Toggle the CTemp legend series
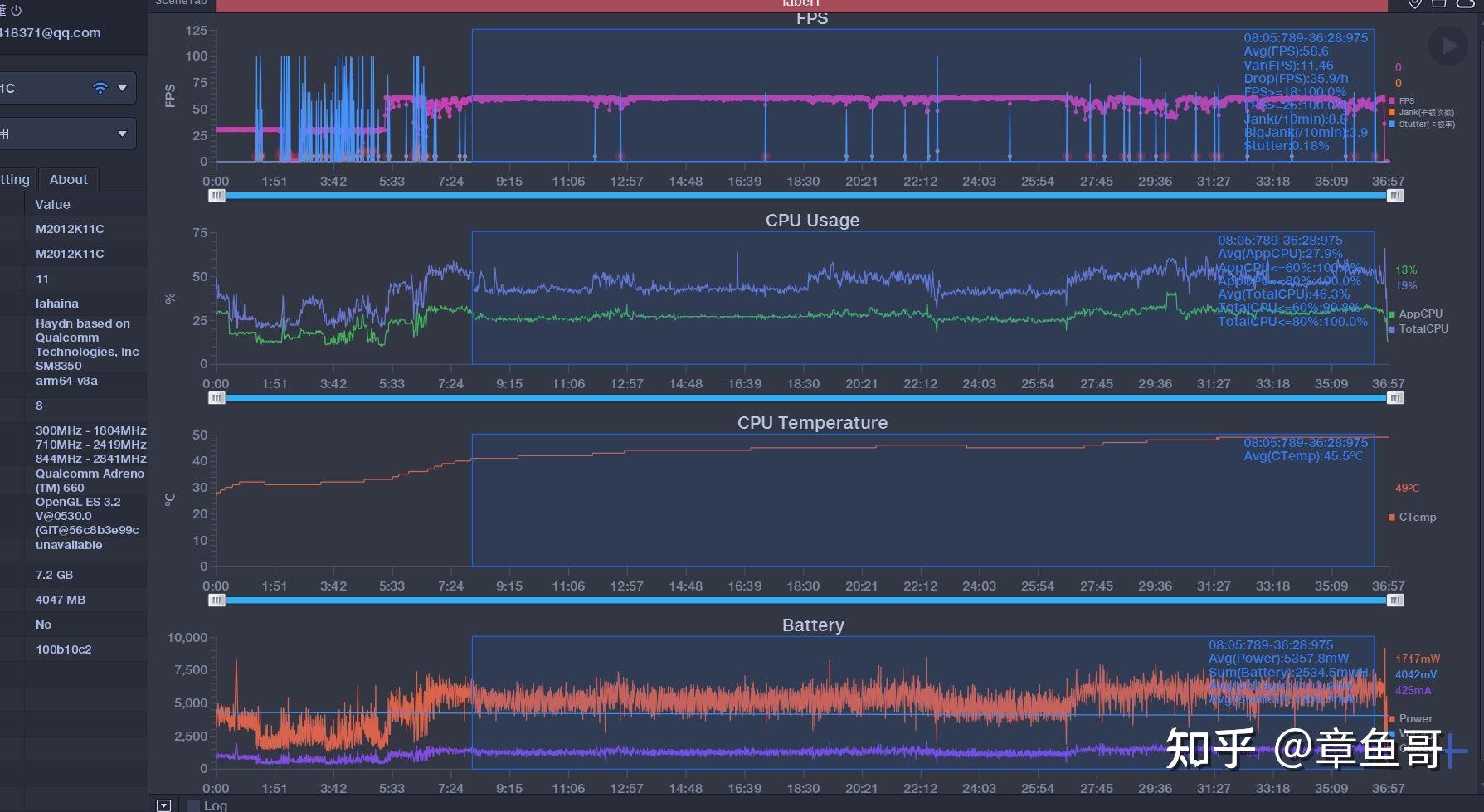The width and height of the screenshot is (1484, 812). tap(1412, 517)
